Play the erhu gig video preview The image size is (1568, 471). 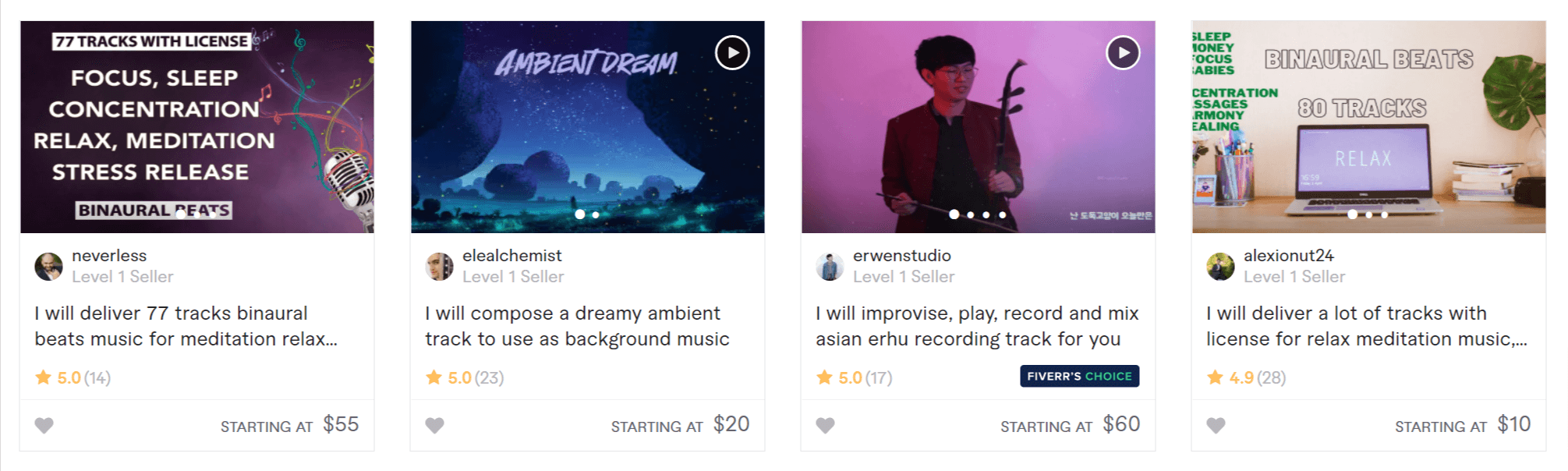tap(1123, 53)
